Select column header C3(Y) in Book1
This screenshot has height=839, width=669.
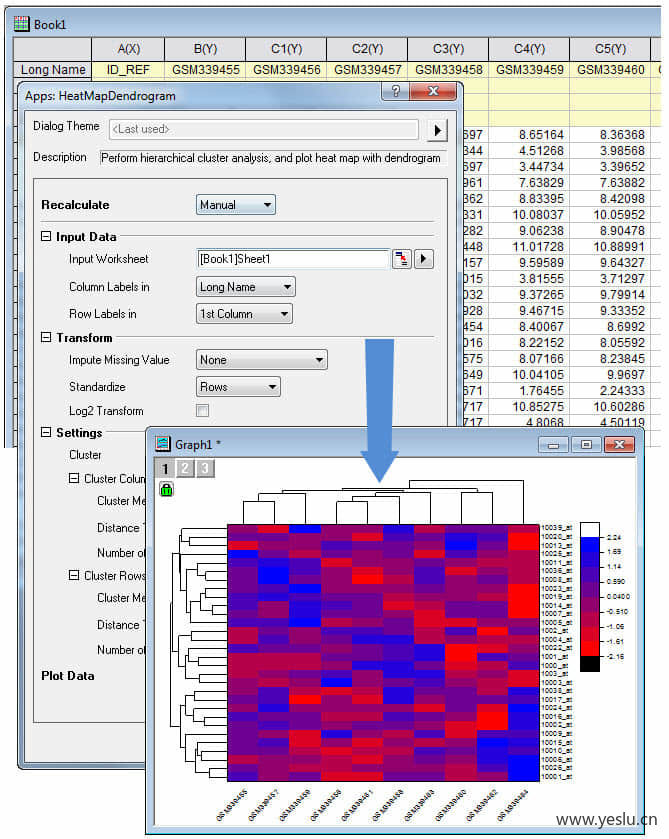click(448, 49)
